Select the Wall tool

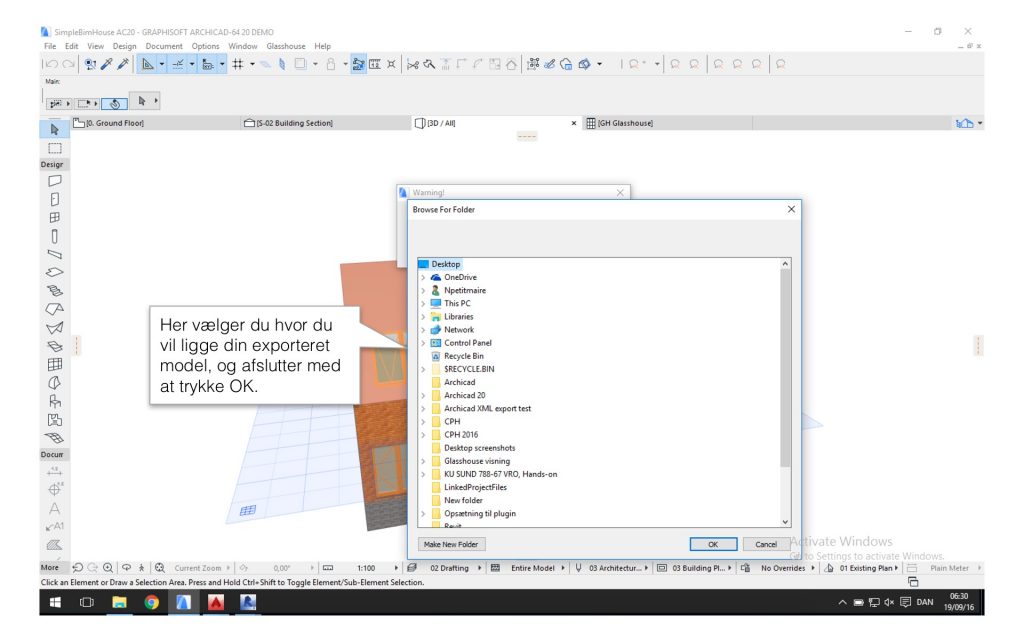click(x=54, y=180)
